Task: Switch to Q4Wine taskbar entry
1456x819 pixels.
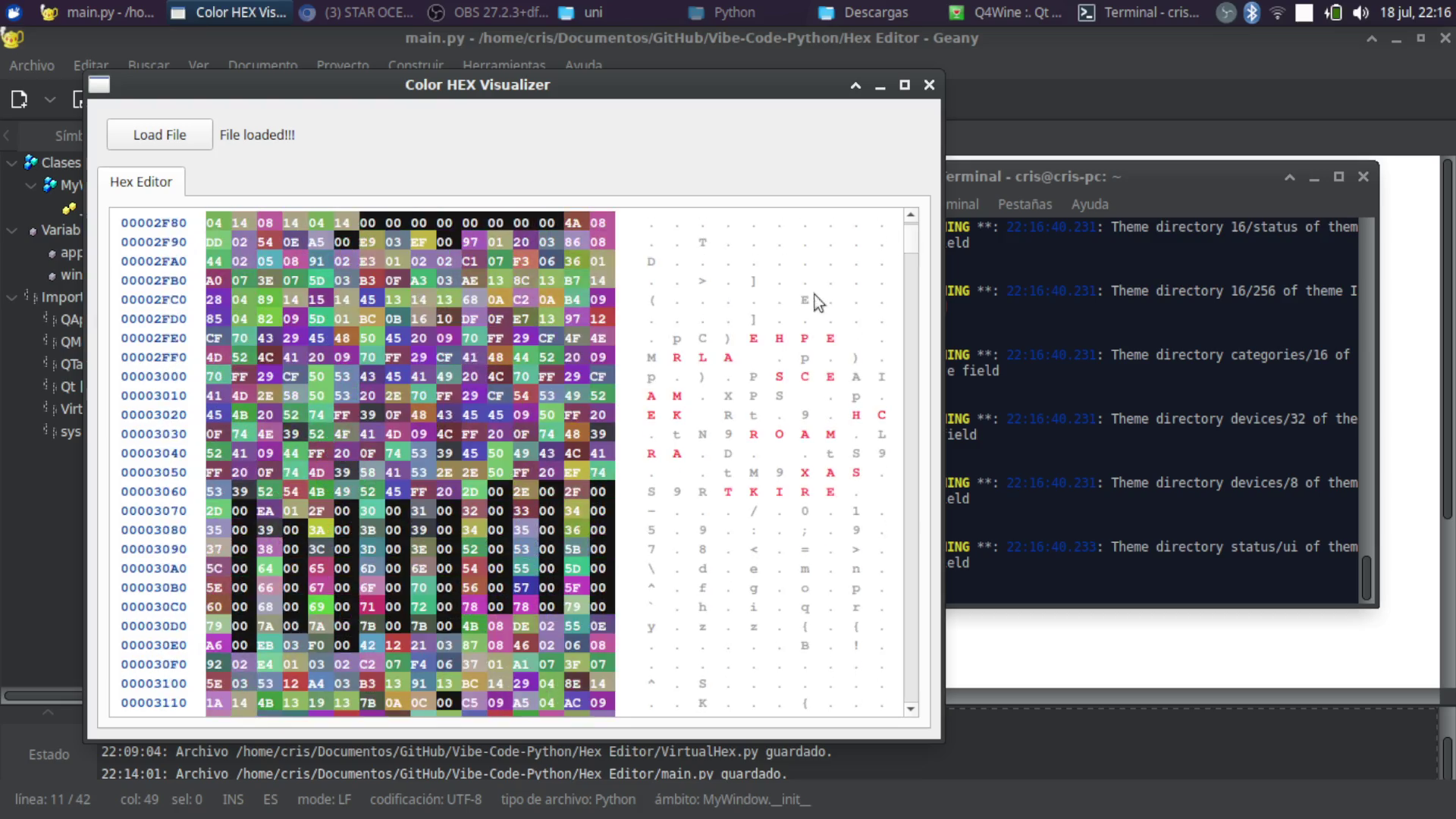Action: tap(1006, 12)
